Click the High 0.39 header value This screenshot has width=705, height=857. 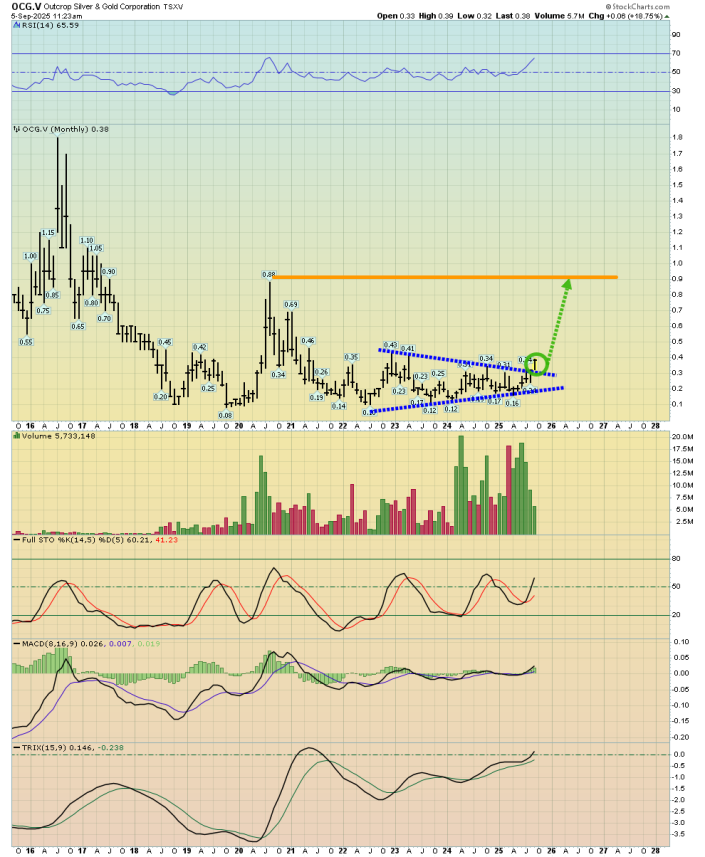(436, 16)
